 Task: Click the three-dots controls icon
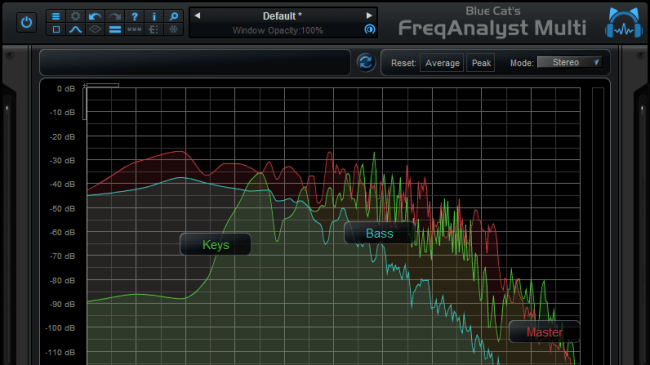click(134, 29)
